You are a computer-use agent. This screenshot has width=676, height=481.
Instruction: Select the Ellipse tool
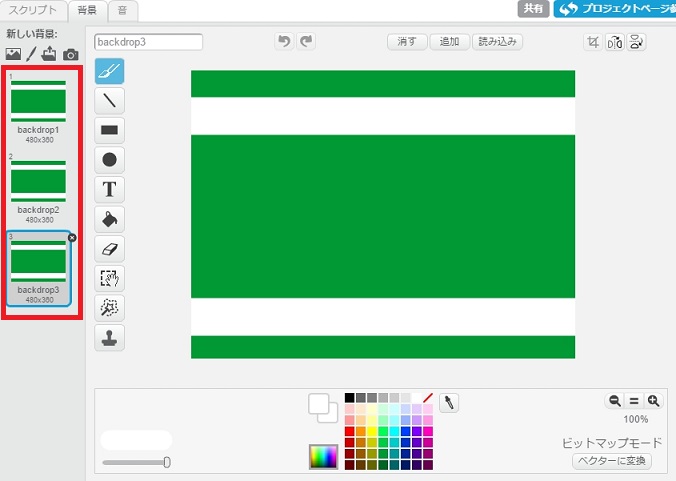pos(109,160)
